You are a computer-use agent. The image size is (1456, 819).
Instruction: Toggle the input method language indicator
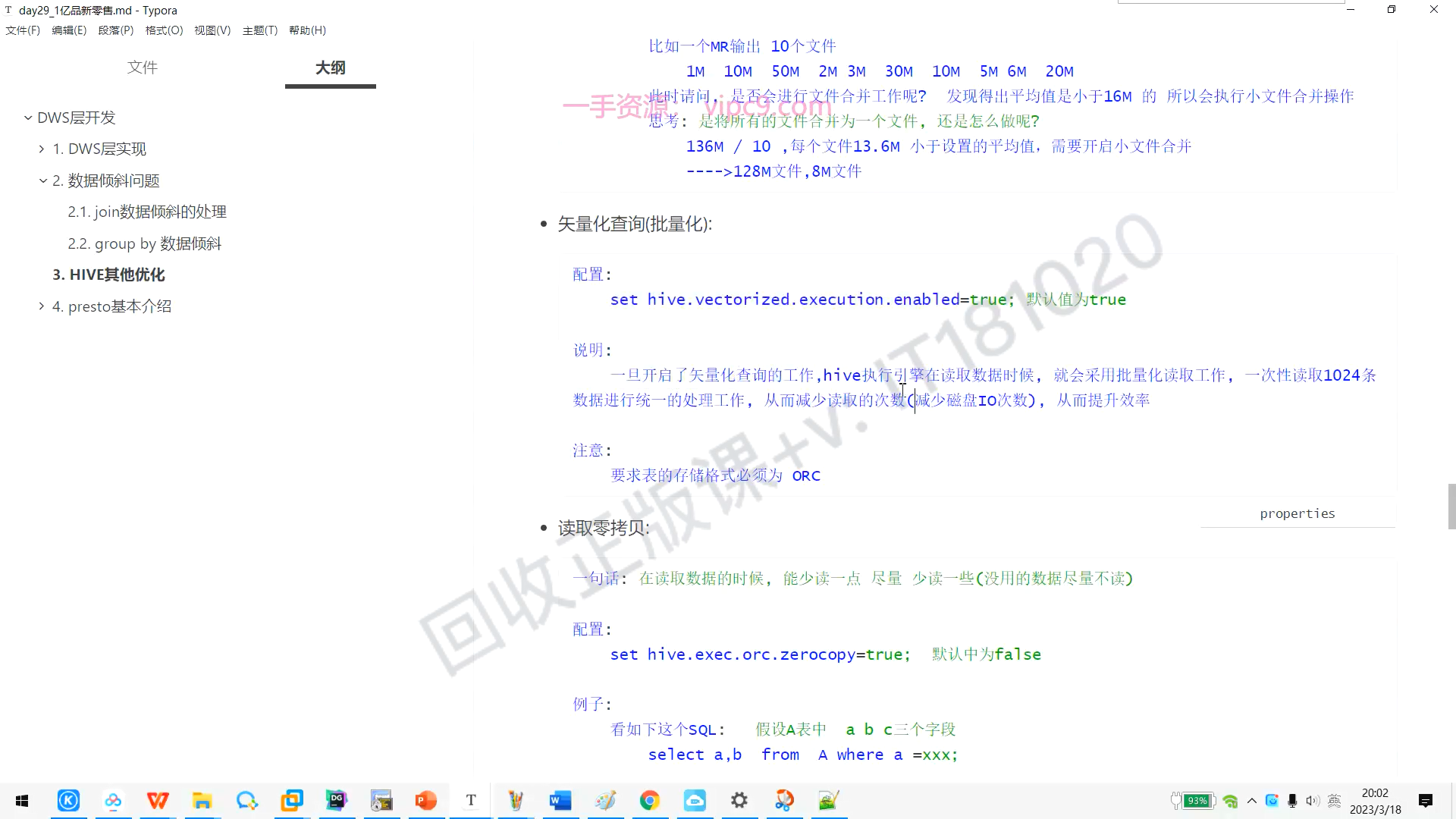tap(1335, 801)
